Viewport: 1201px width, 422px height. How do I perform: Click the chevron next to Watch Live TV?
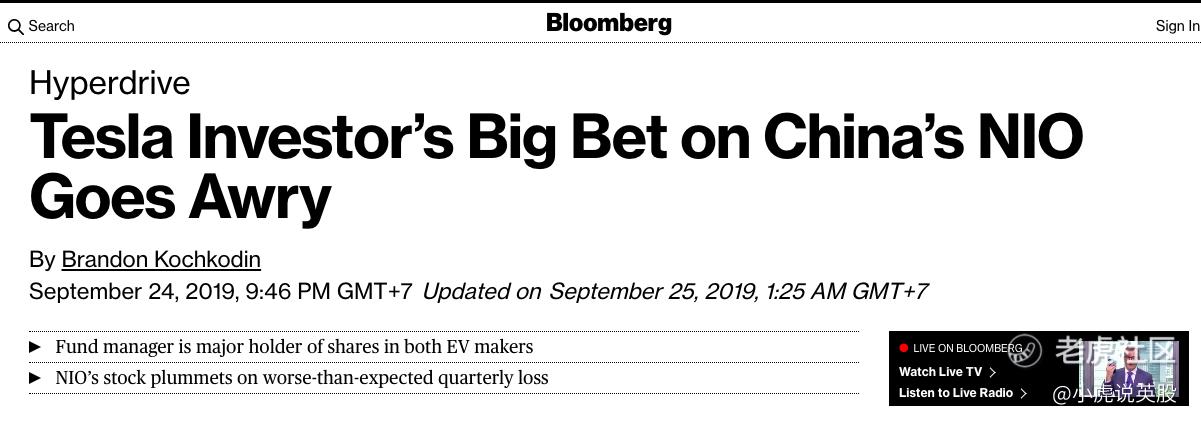pos(992,372)
